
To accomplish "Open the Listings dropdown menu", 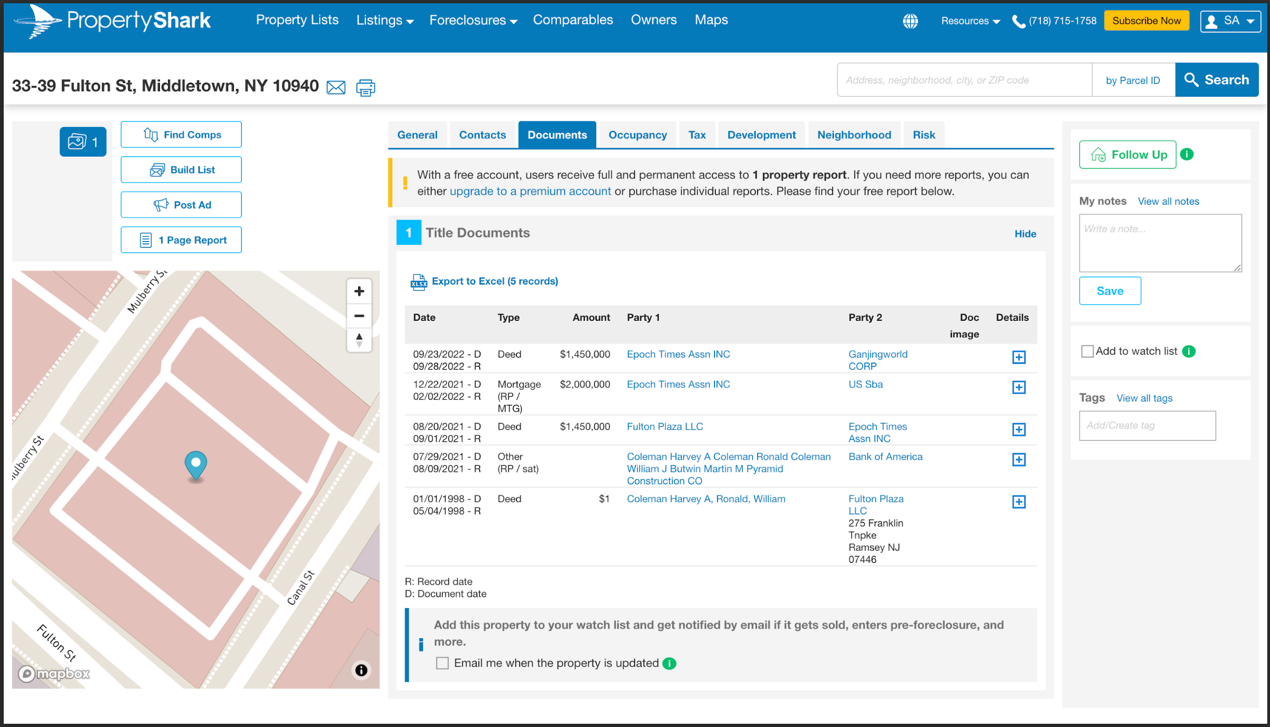I will [x=384, y=20].
